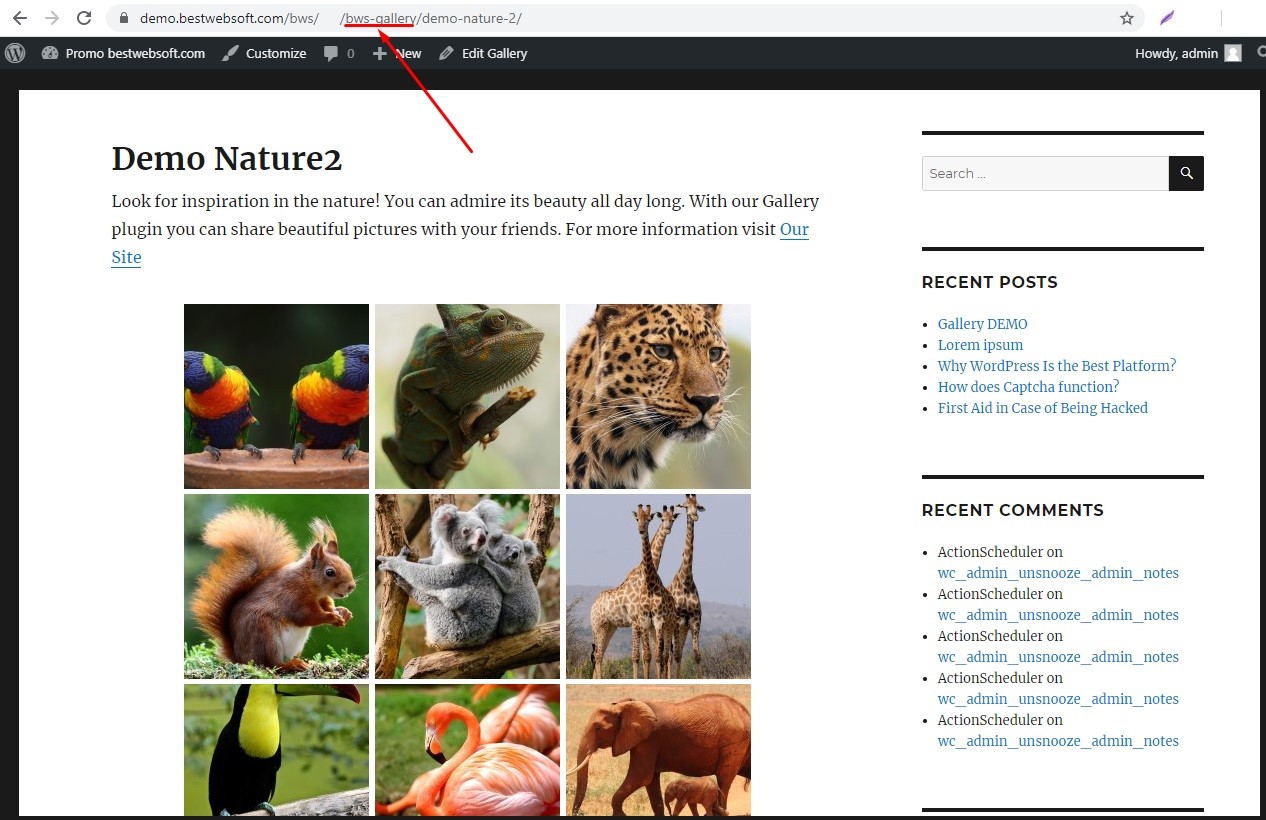
Task: Open last wc_admin_unsnooze_admin_notes comment link
Action: coord(1058,741)
